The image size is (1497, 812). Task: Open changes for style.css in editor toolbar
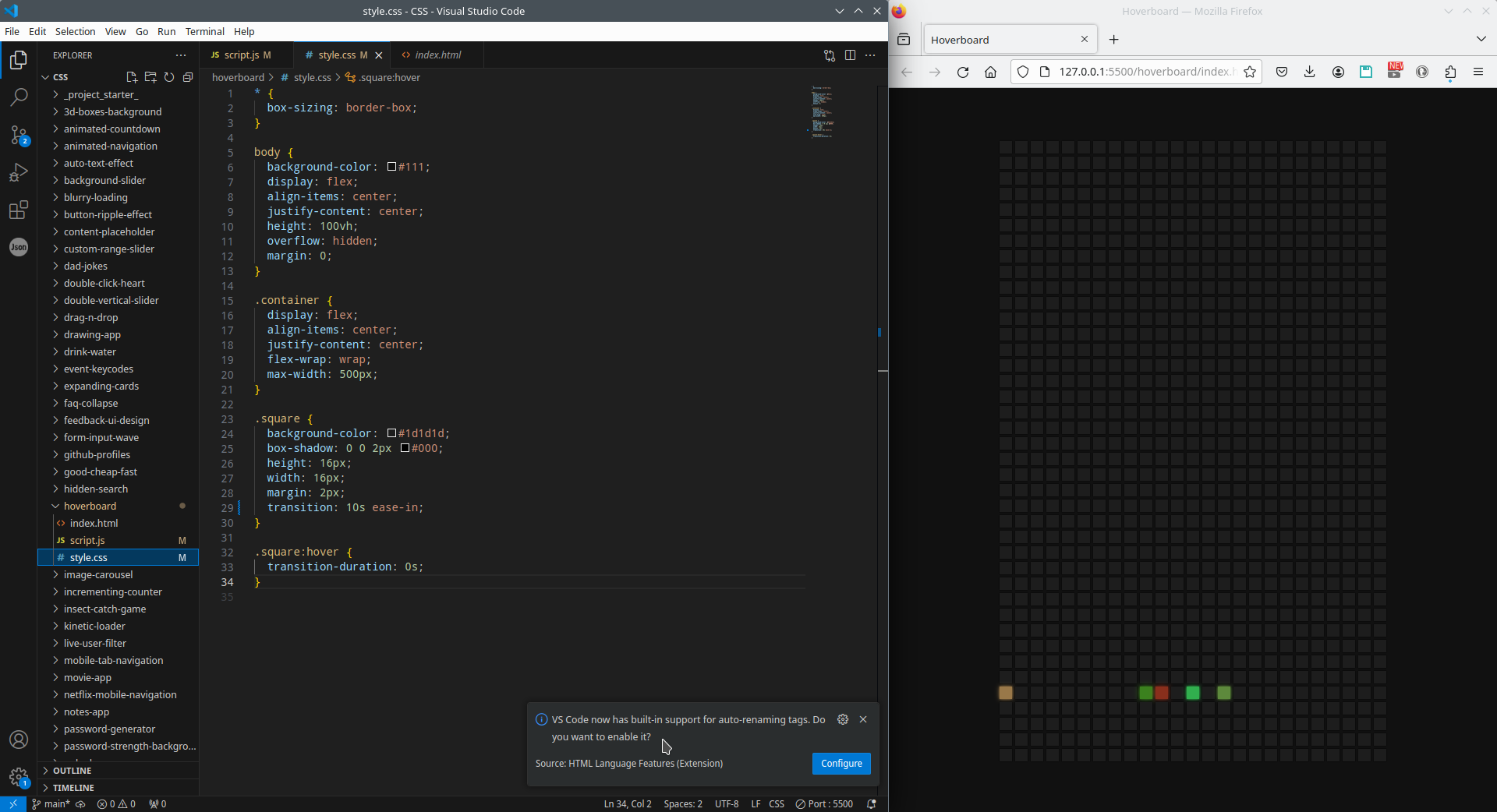[830, 55]
